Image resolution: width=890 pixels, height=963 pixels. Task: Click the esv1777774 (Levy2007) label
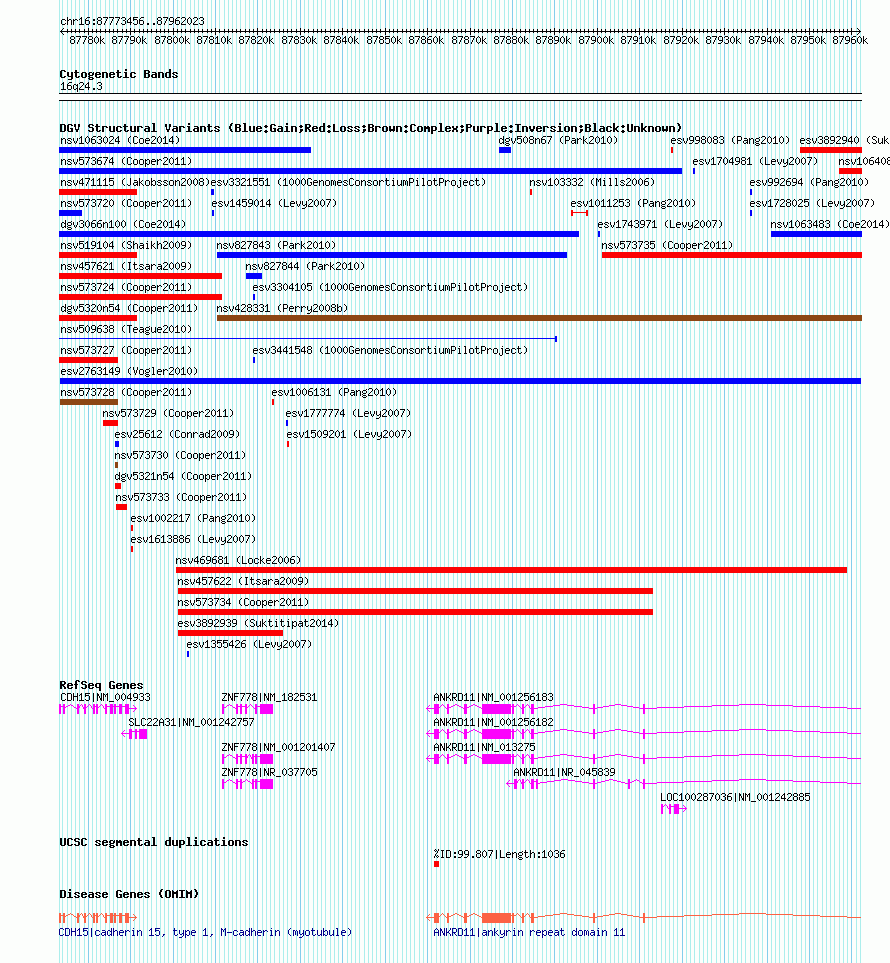click(348, 413)
